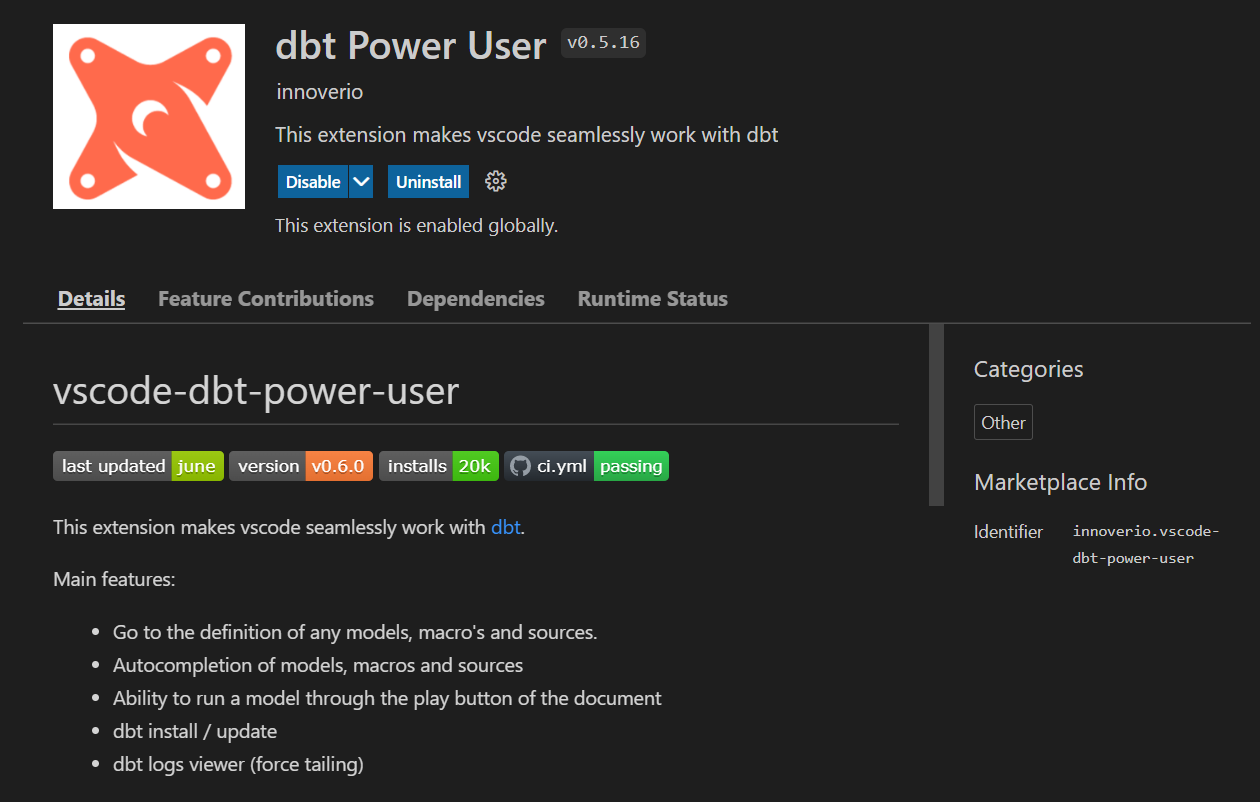Image resolution: width=1260 pixels, height=802 pixels.
Task: Open the Feature Contributions tab
Action: click(x=266, y=299)
